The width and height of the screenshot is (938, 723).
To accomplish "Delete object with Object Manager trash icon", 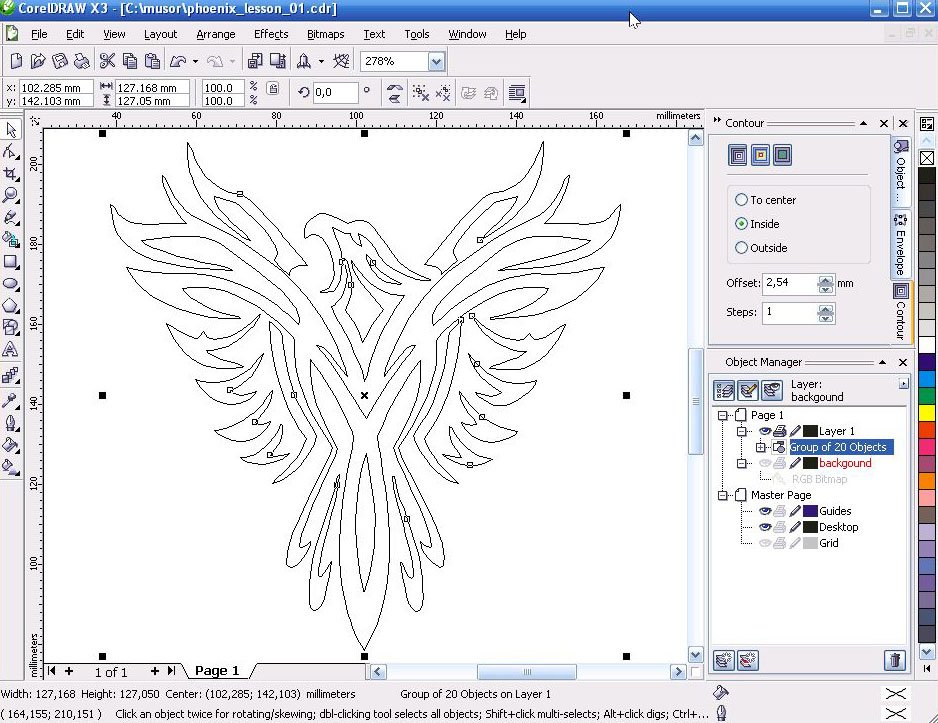I will (x=894, y=660).
